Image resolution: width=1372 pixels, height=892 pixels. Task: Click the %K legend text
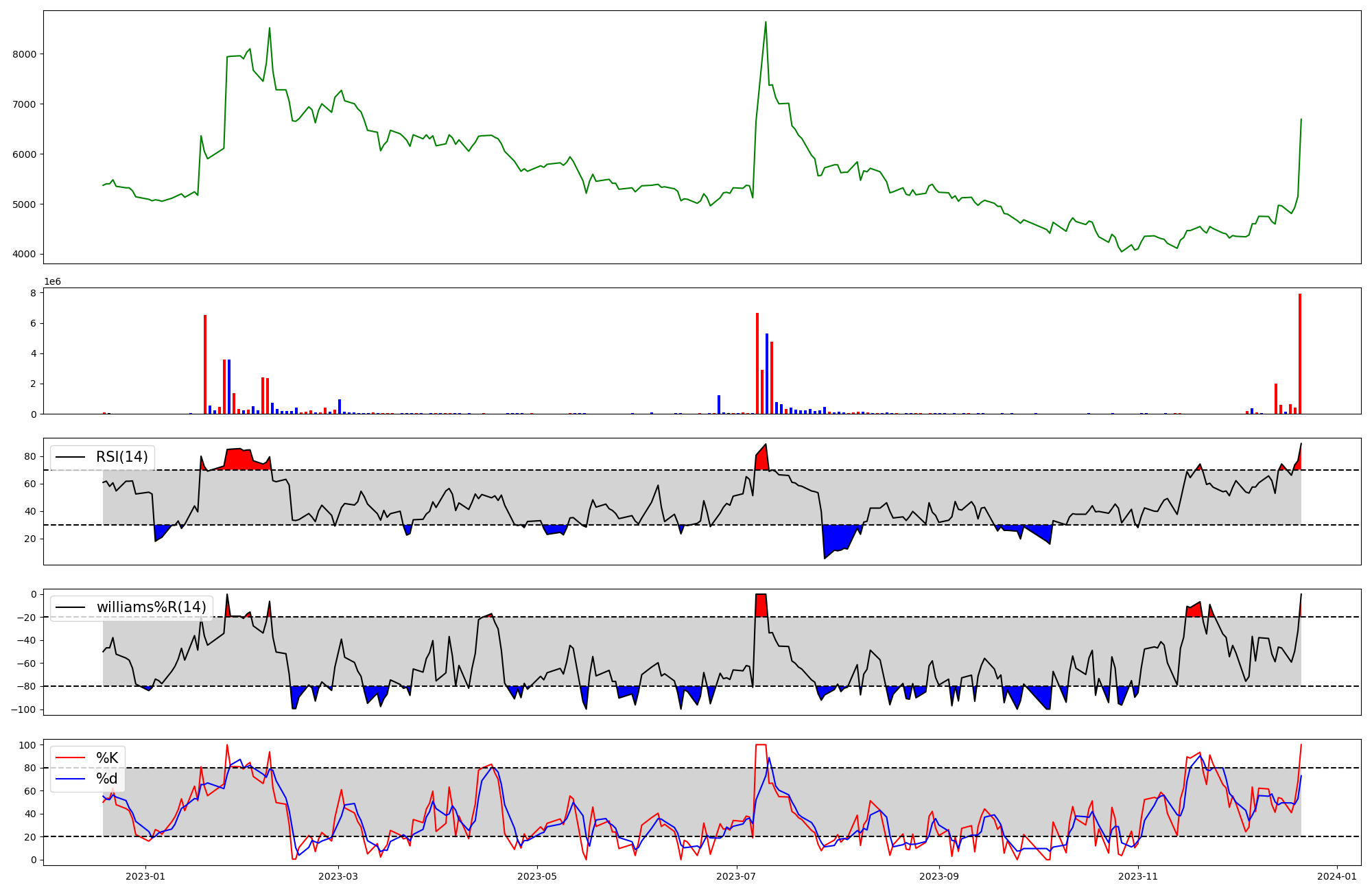(107, 758)
